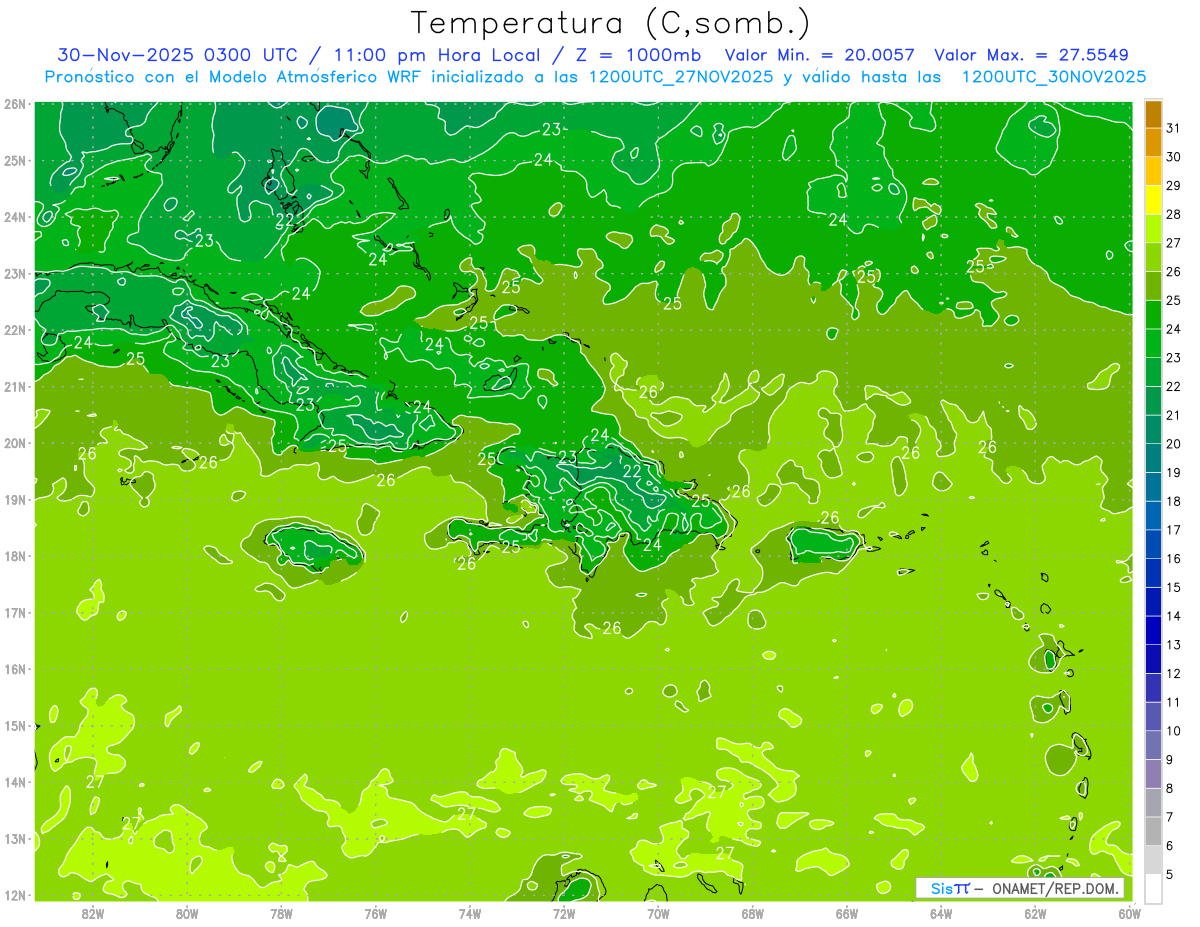The width and height of the screenshot is (1200, 927).
Task: Click the longitude axis label "60W"
Action: click(x=1130, y=913)
